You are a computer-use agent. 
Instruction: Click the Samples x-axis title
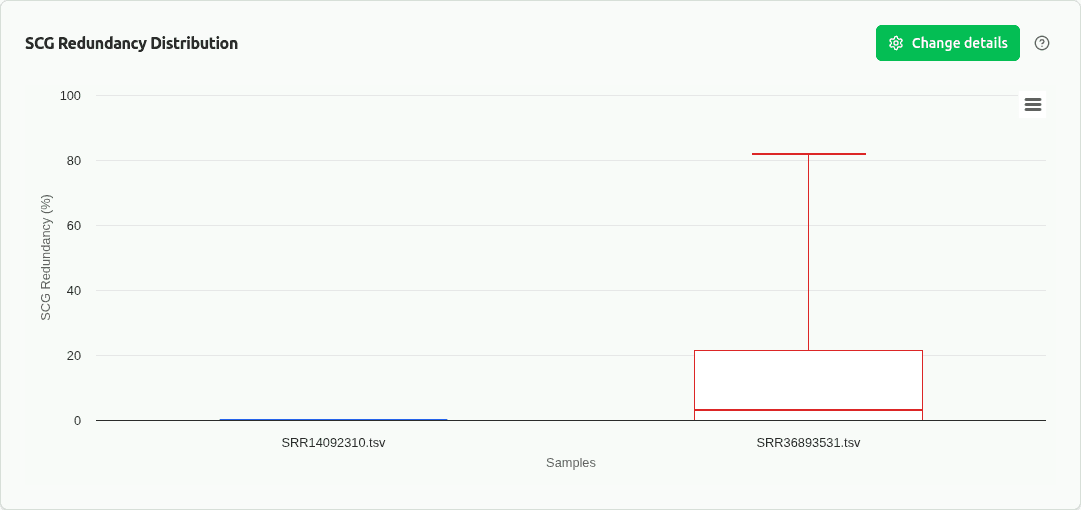pos(571,463)
